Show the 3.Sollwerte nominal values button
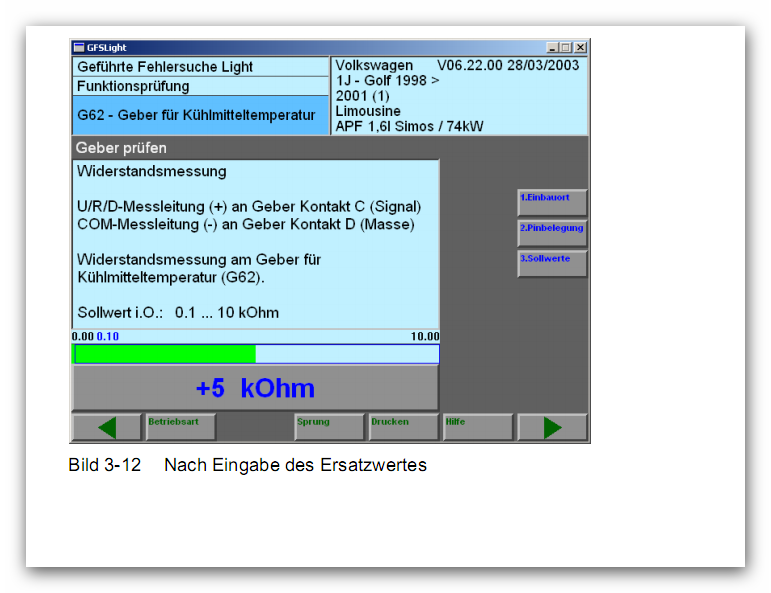Viewport: 771px width, 593px height. pyautogui.click(x=552, y=264)
